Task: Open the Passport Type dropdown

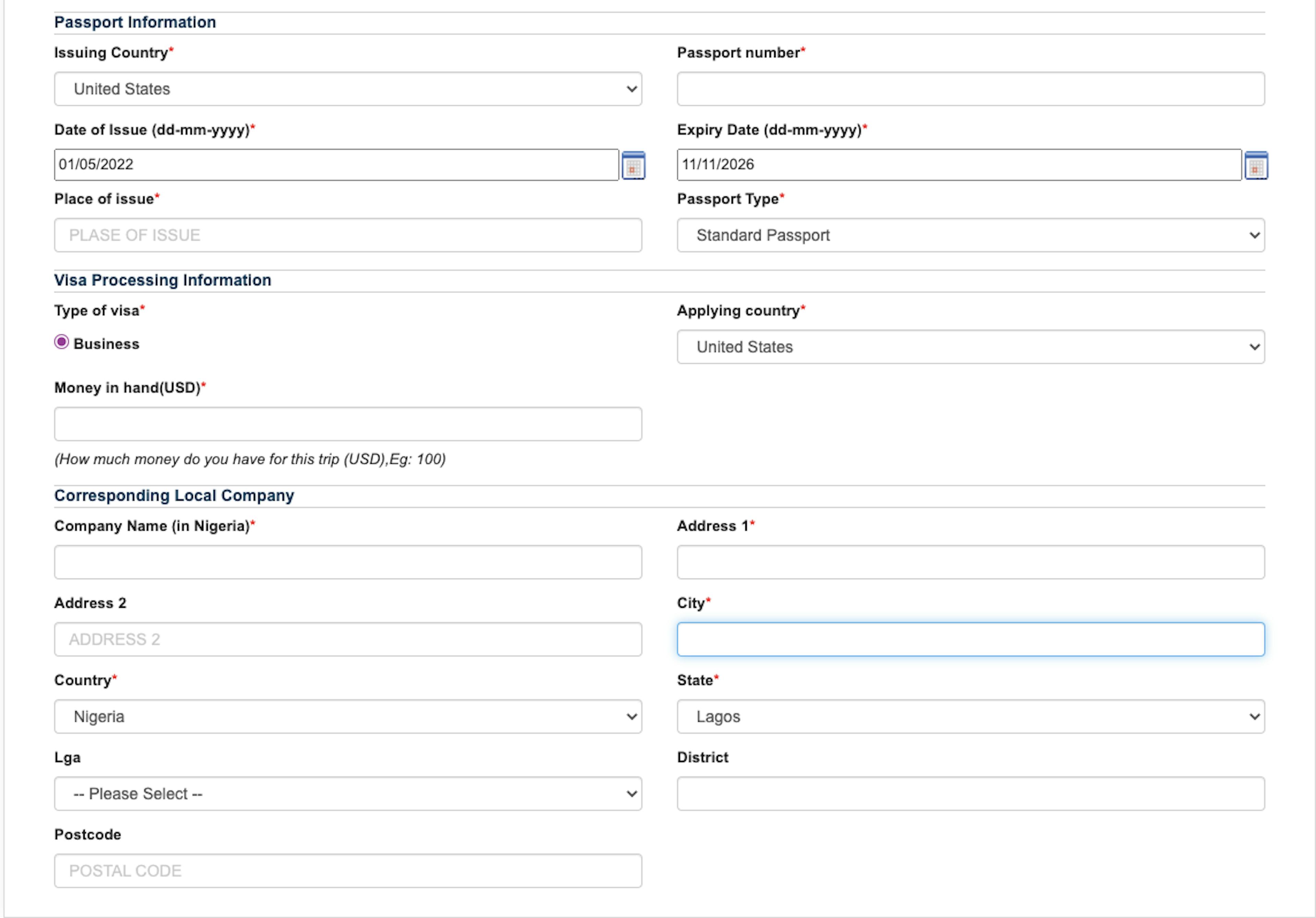Action: click(x=970, y=235)
